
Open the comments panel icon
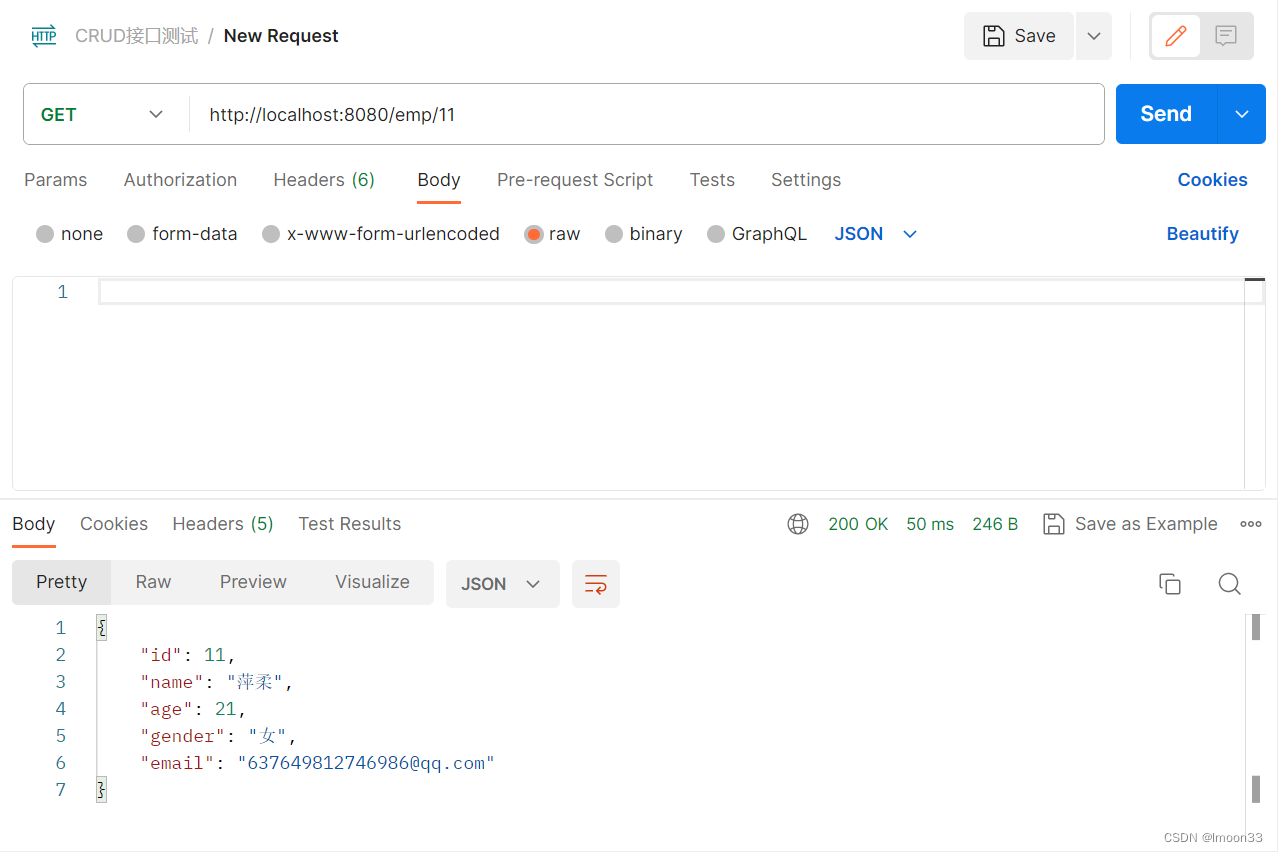pos(1226,35)
